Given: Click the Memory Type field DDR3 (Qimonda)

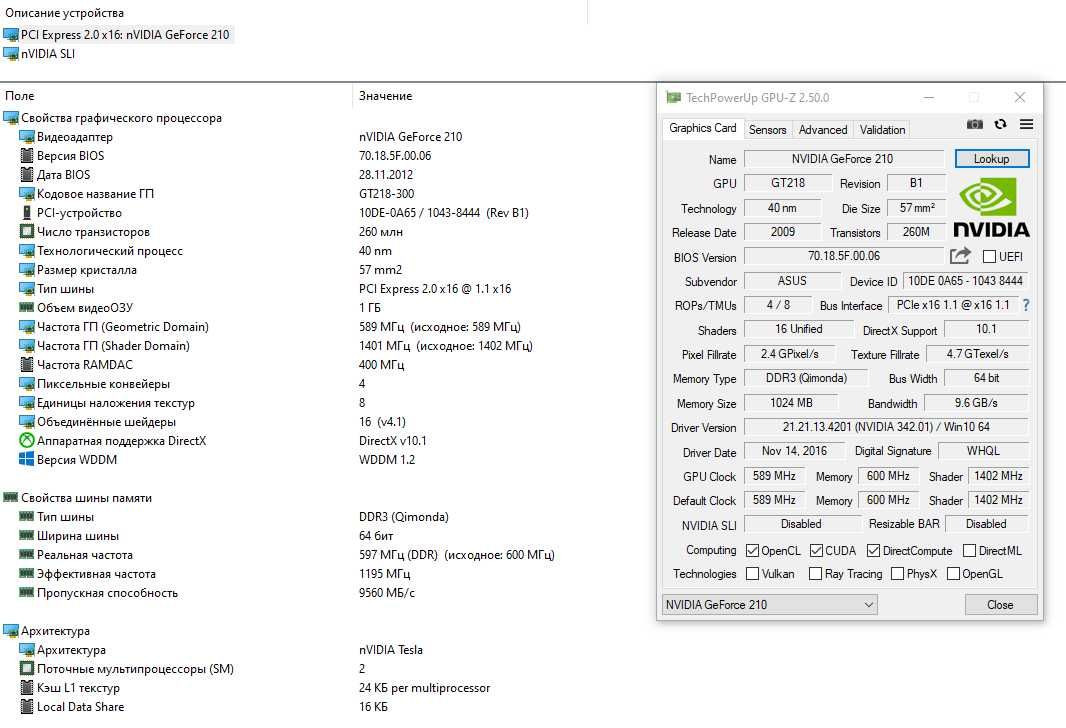Looking at the screenshot, I should [806, 378].
